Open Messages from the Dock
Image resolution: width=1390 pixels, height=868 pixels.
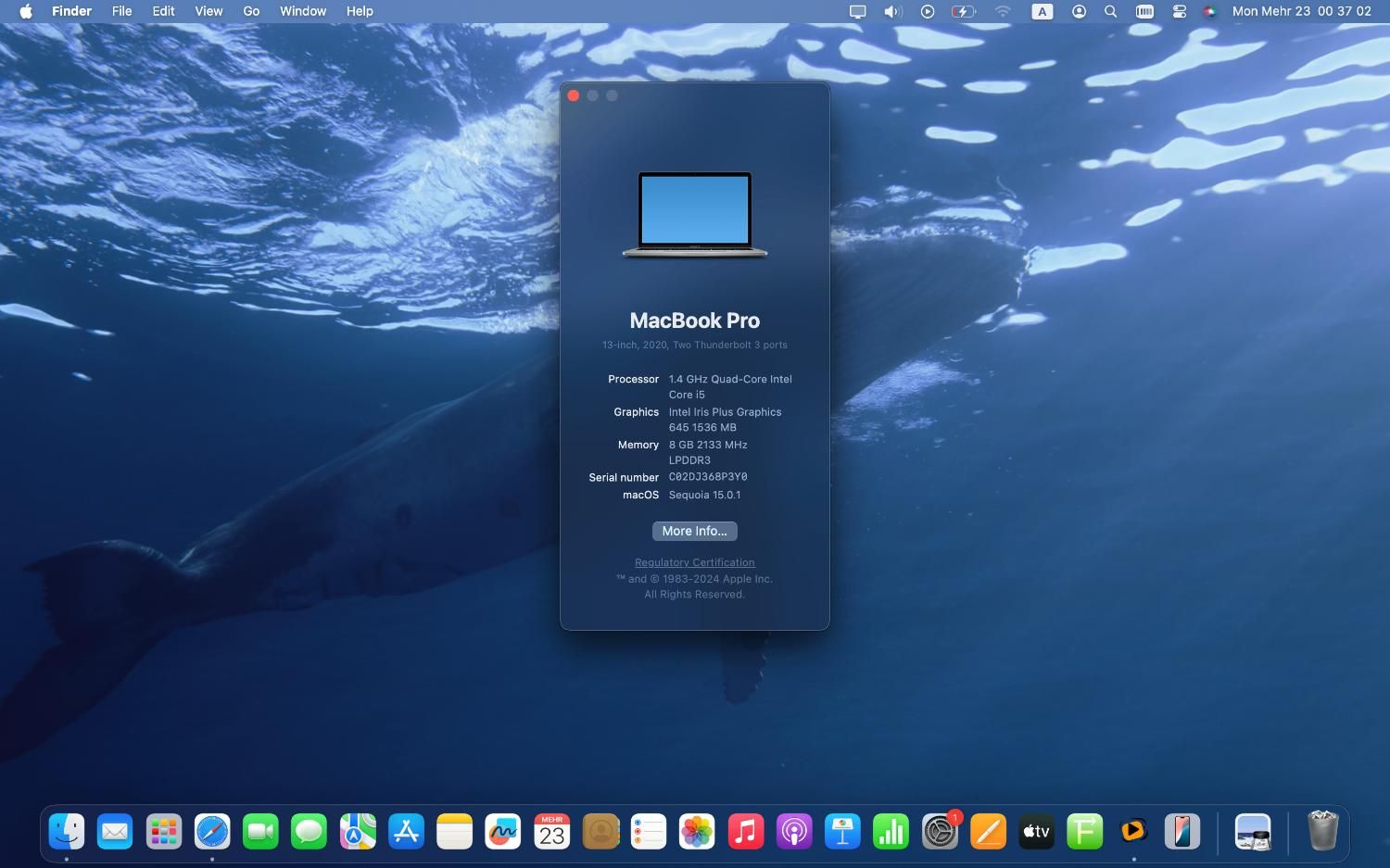[309, 831]
